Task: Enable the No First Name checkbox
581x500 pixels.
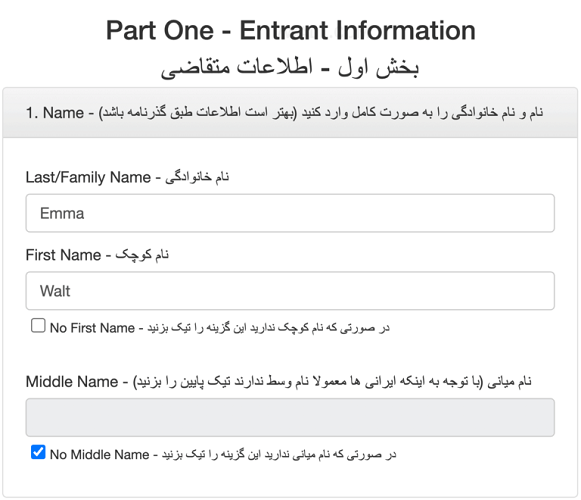Action: (x=38, y=326)
